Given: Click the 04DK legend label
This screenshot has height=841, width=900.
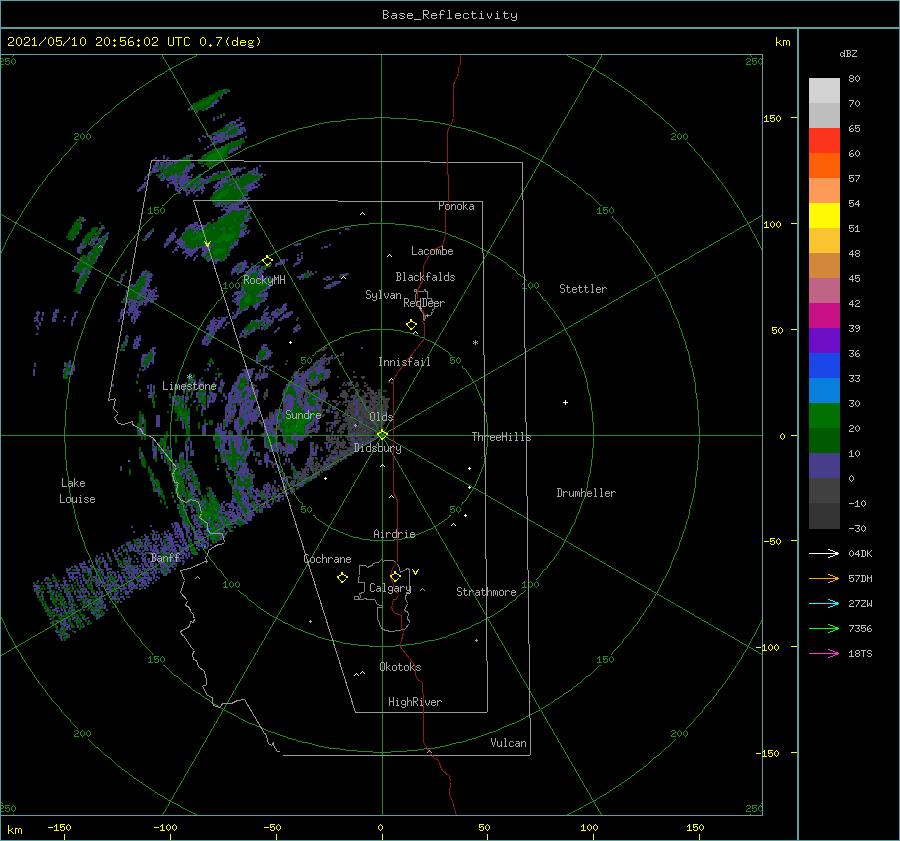Looking at the screenshot, I should (x=860, y=553).
